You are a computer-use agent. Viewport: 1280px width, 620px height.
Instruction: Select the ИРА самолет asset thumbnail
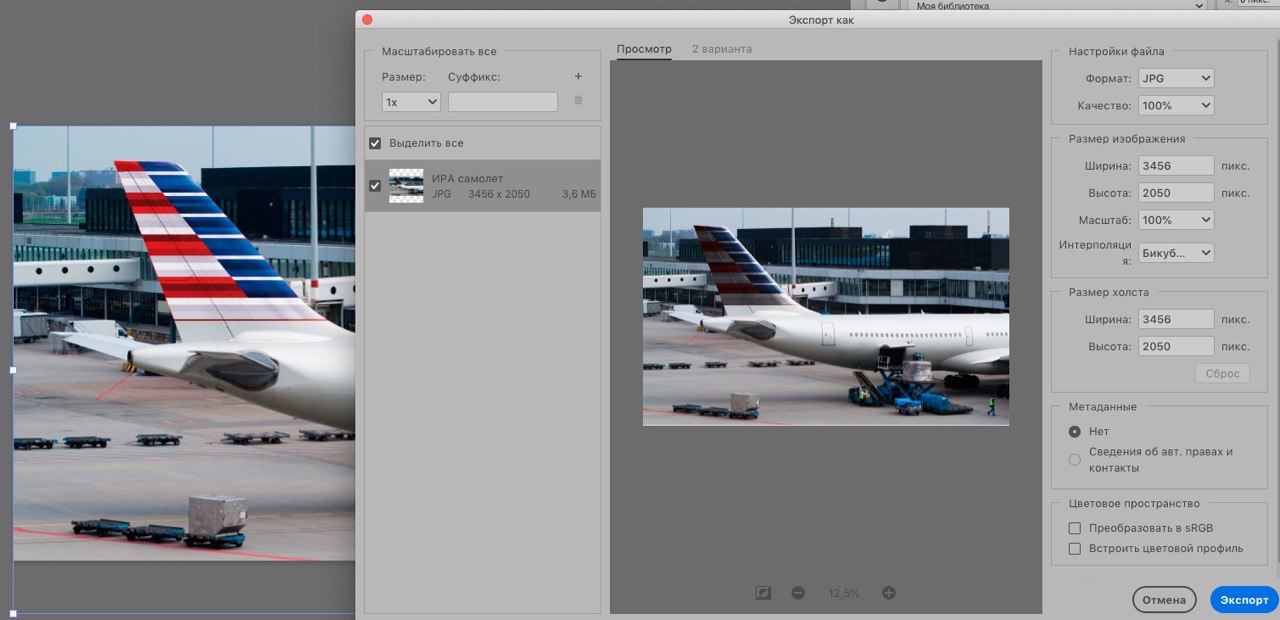click(x=406, y=186)
